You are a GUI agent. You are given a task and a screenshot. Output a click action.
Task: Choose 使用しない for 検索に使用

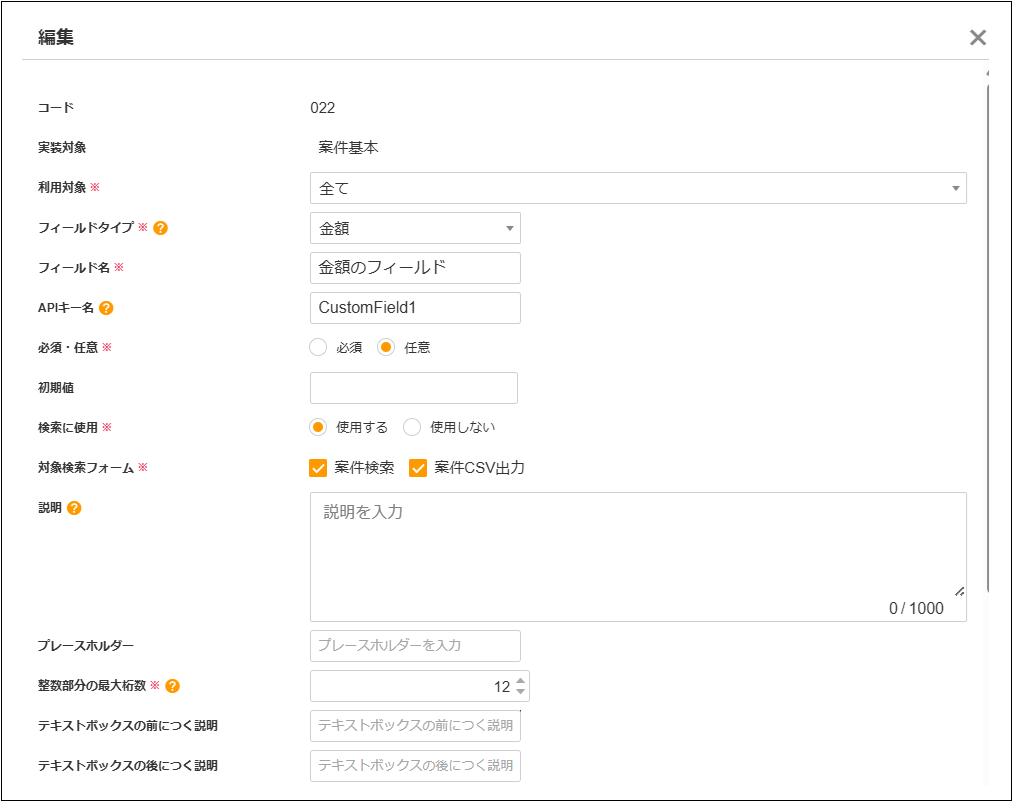click(x=412, y=427)
